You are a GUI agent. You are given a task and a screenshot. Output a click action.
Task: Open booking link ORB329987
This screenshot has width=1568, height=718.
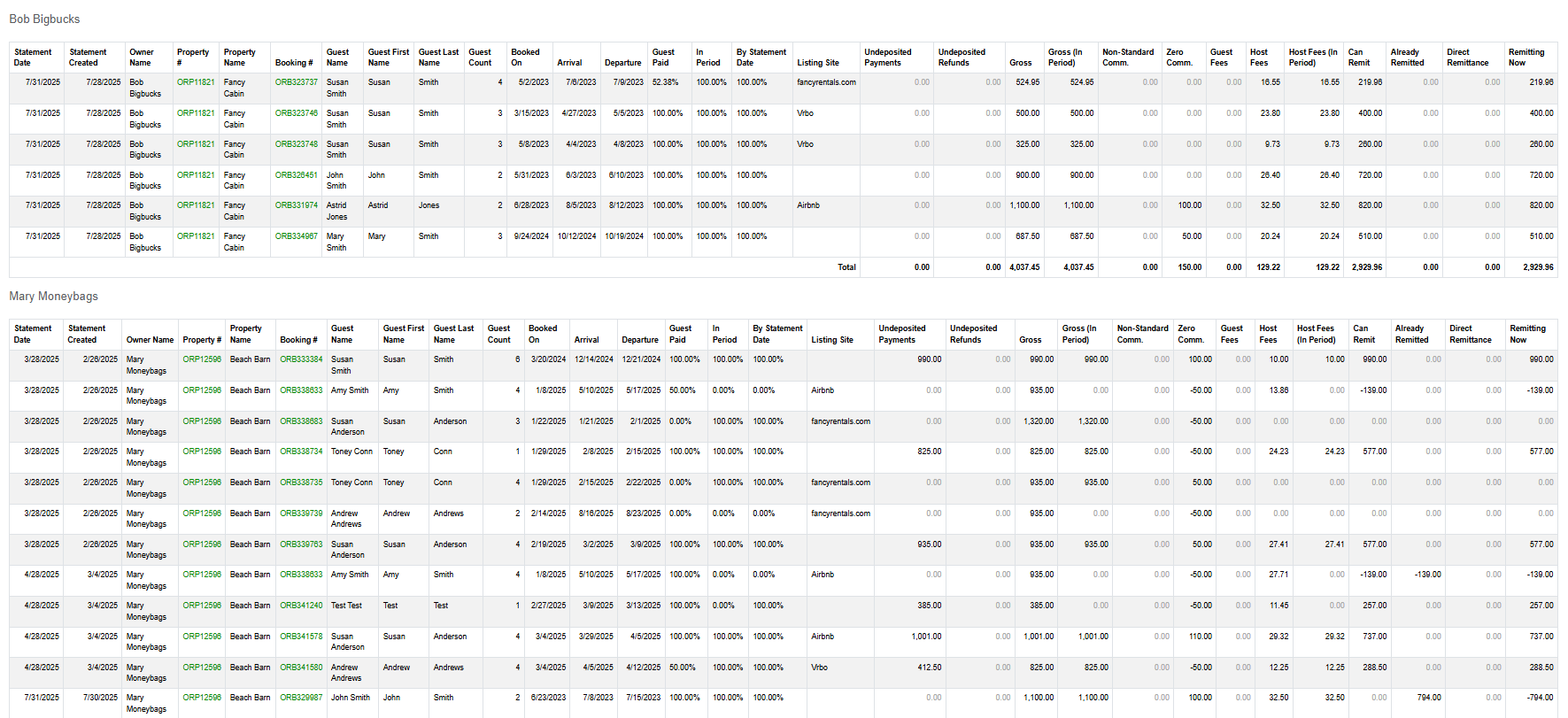pos(301,698)
